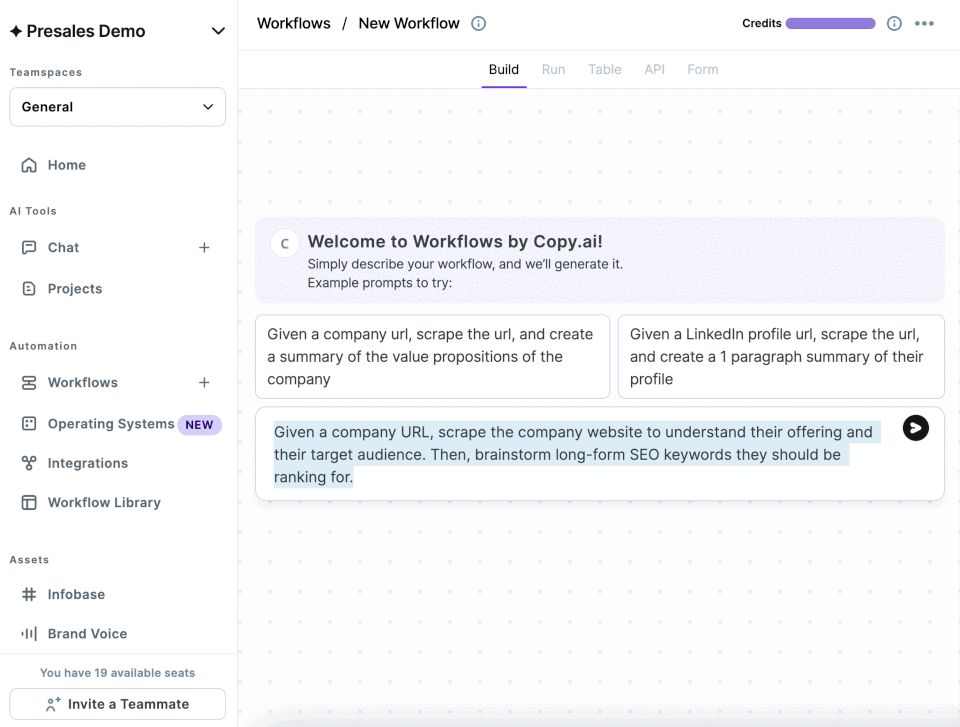Start a new chat with plus icon

(204, 247)
